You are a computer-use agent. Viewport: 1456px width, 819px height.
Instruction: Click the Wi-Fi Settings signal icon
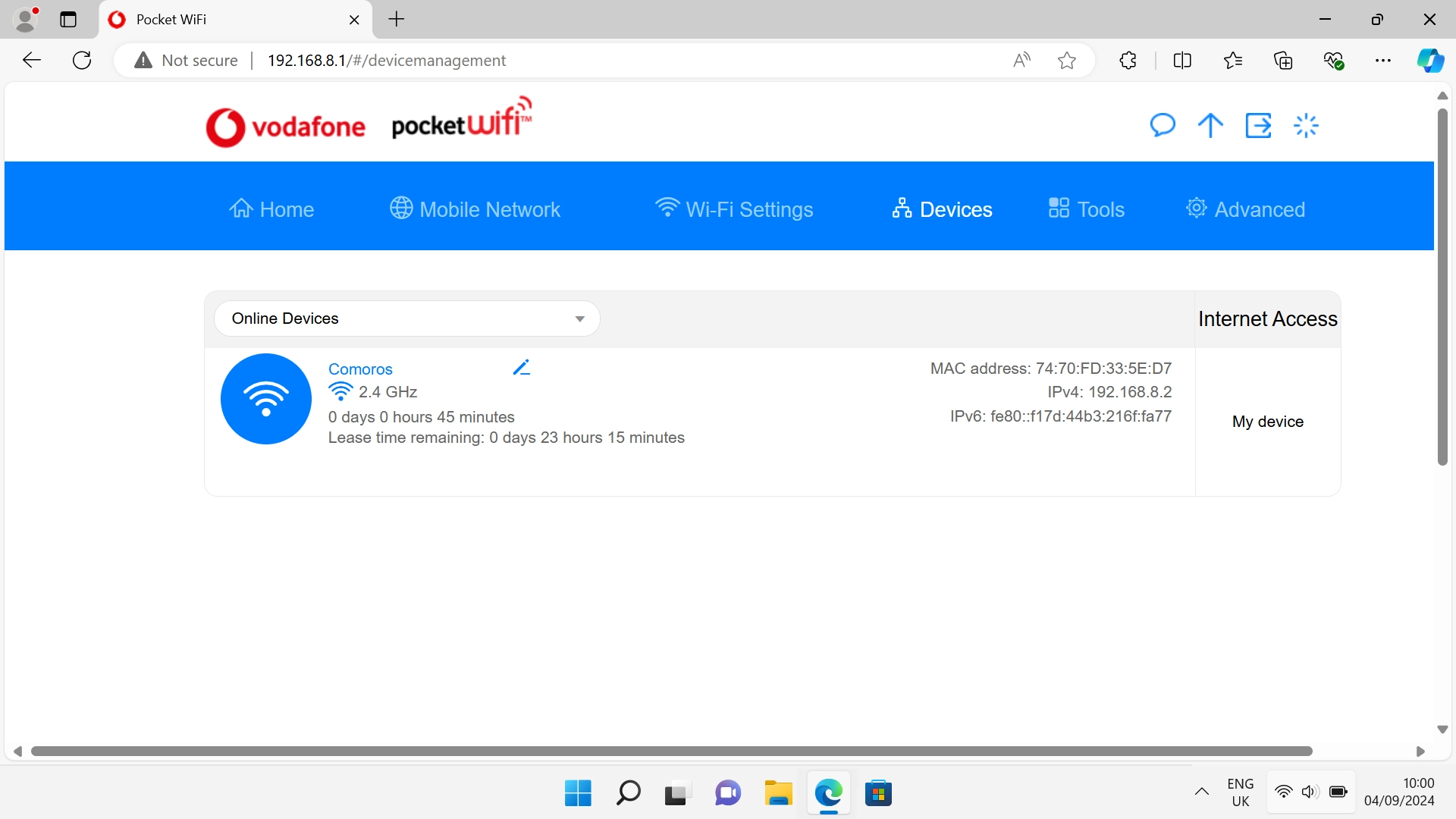pyautogui.click(x=667, y=208)
